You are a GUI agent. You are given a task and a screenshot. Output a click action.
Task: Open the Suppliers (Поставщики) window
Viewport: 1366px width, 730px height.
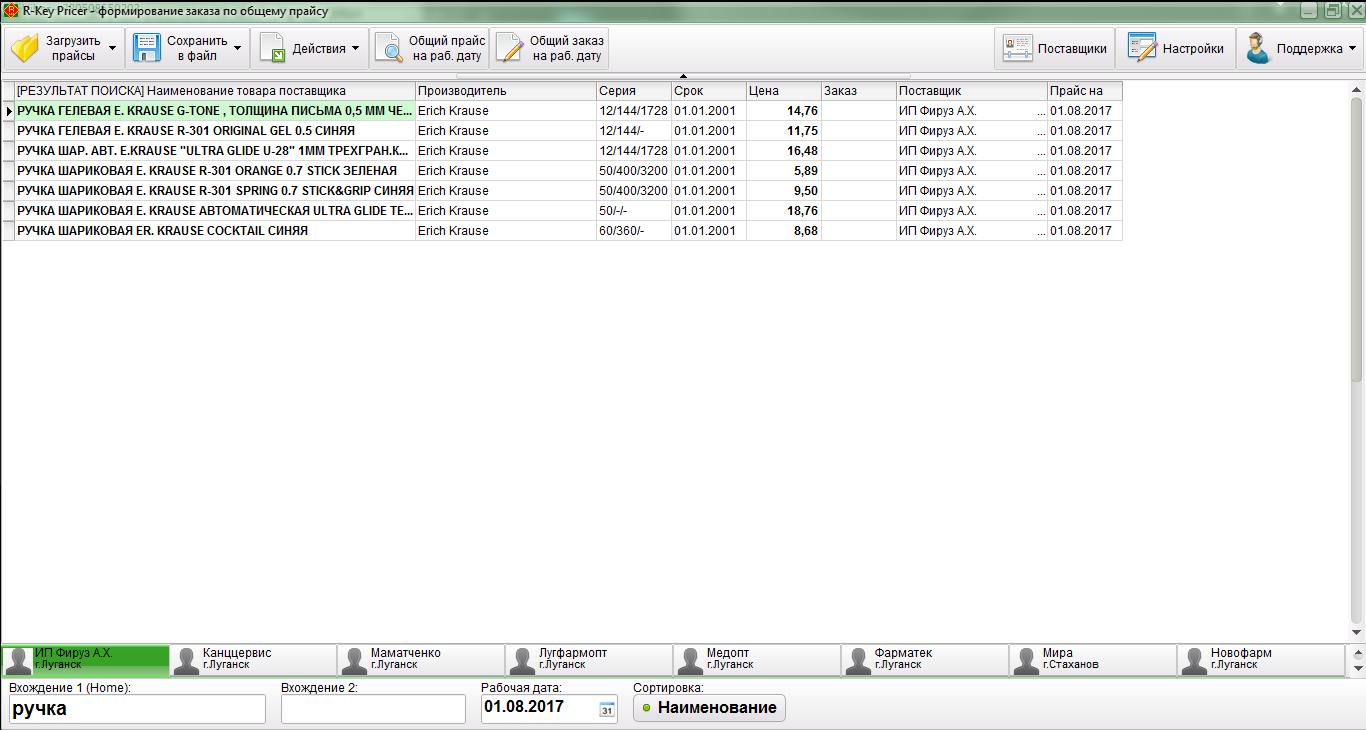tap(1055, 48)
